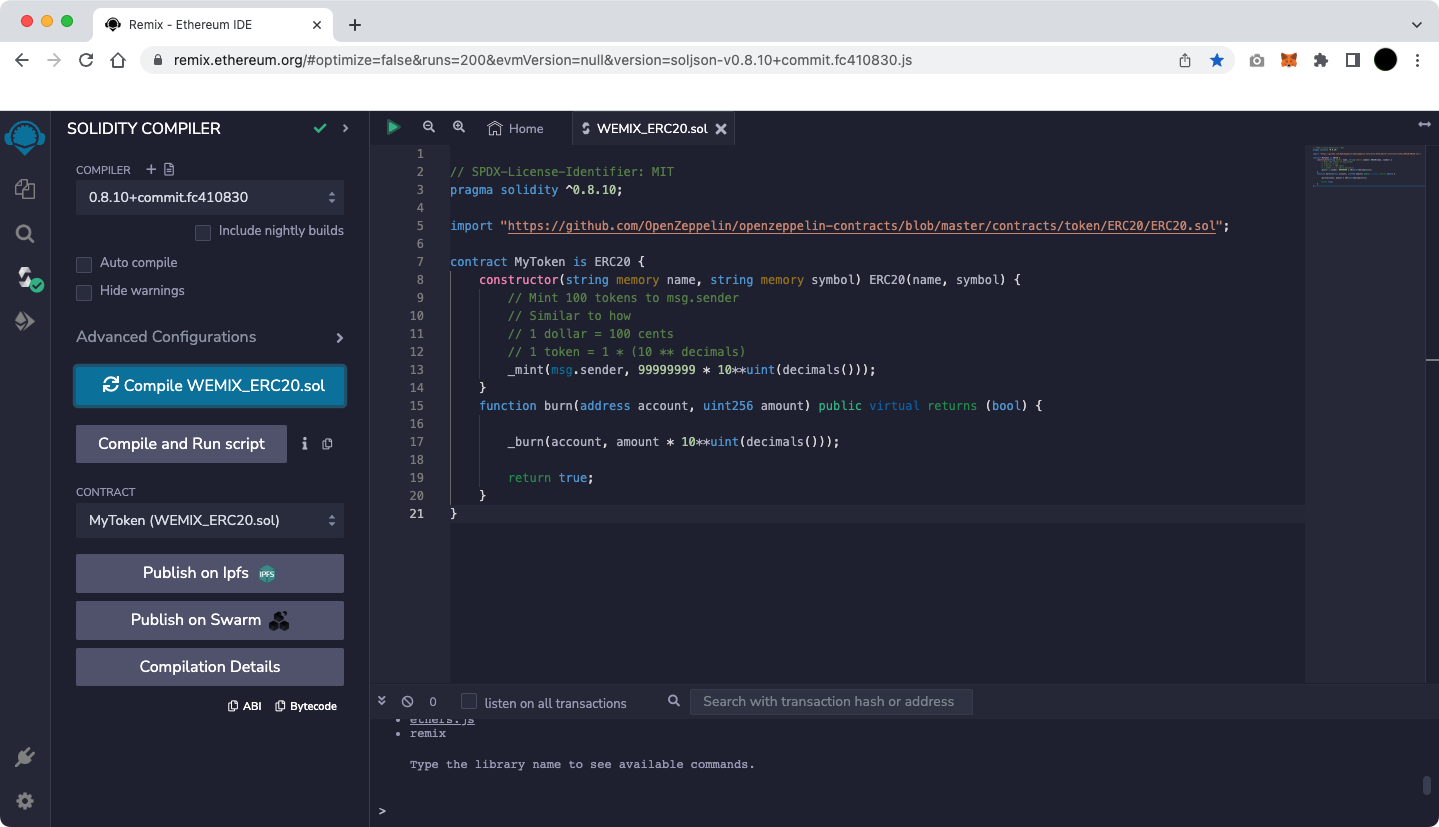Zoom in the editor font
Image resolution: width=1439 pixels, height=827 pixels.
(x=459, y=127)
